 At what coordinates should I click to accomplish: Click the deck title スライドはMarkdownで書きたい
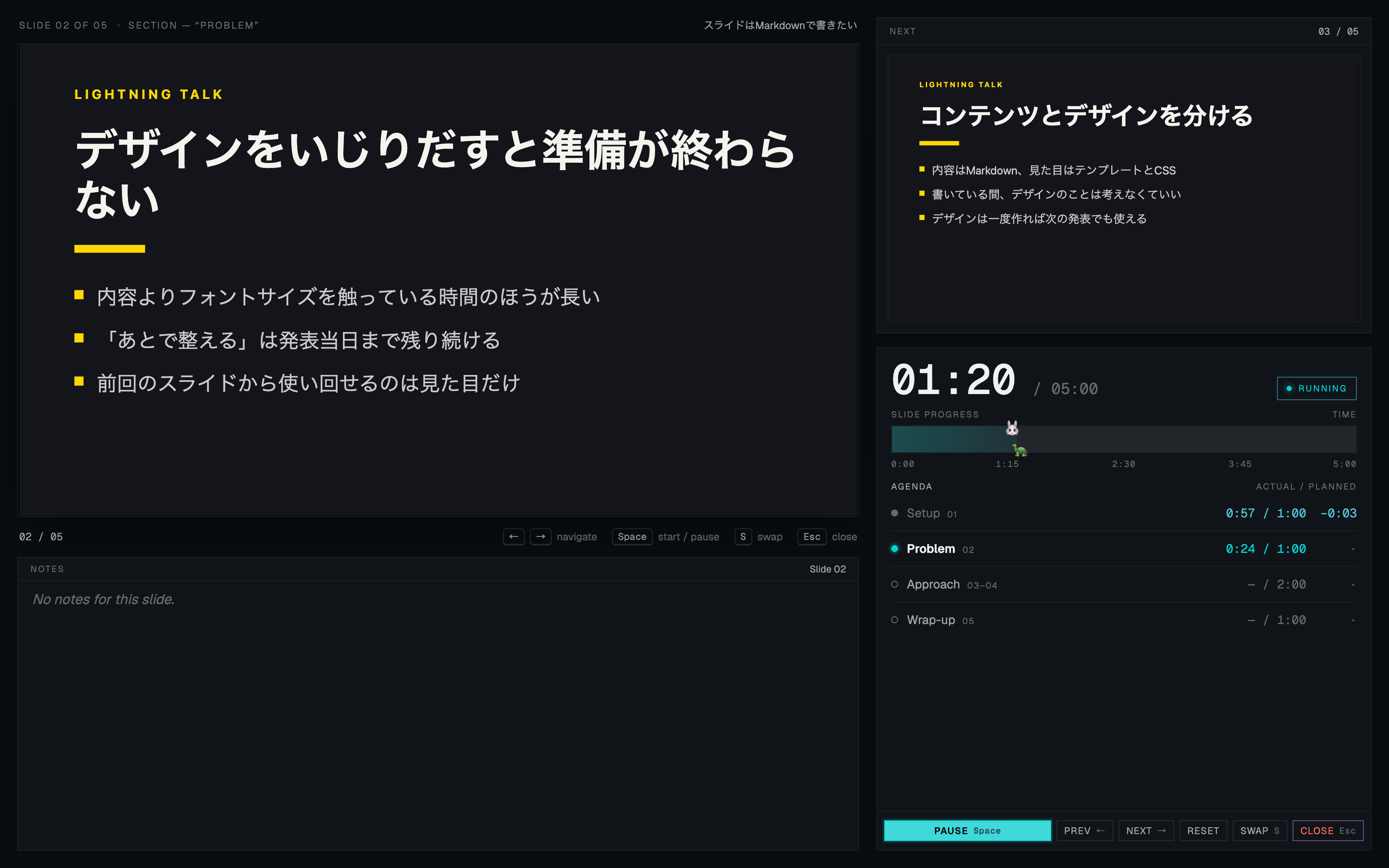pyautogui.click(x=780, y=25)
